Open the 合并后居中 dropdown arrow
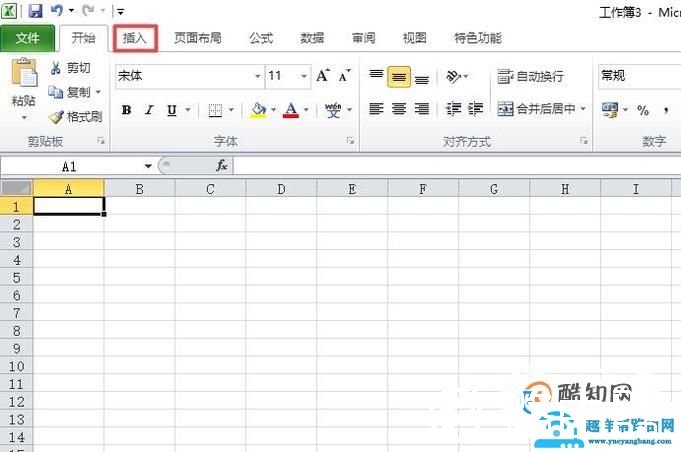The image size is (681, 452). (x=583, y=109)
